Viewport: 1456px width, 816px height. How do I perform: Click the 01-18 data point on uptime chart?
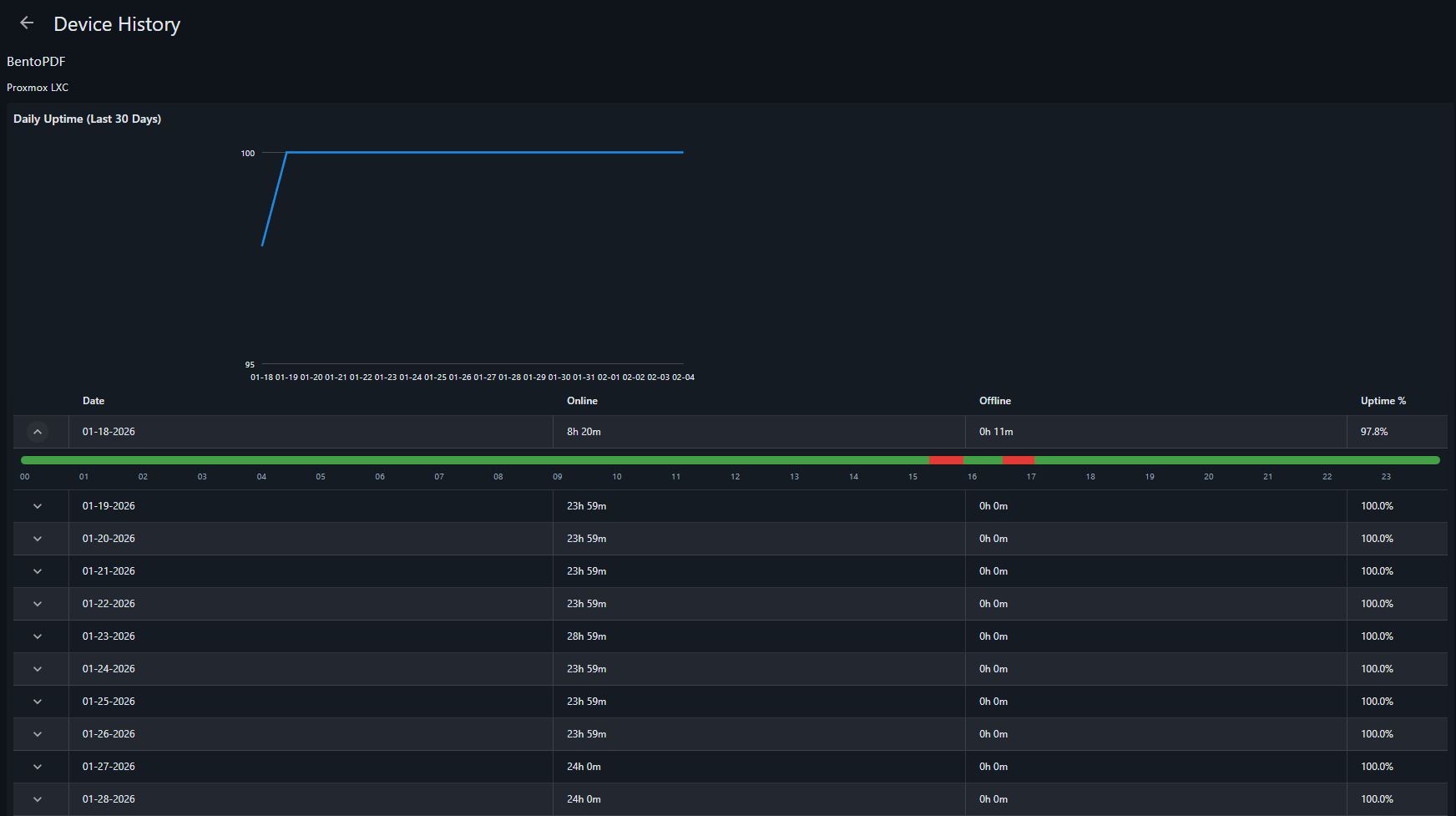pos(262,245)
